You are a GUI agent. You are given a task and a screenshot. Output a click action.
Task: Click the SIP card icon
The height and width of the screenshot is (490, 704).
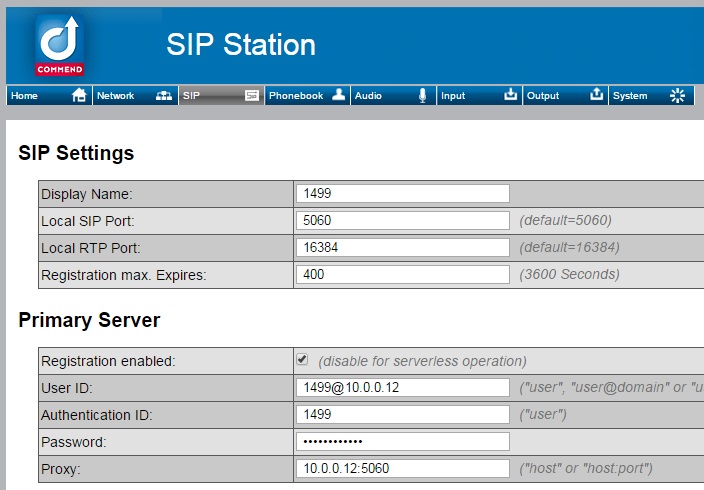252,96
